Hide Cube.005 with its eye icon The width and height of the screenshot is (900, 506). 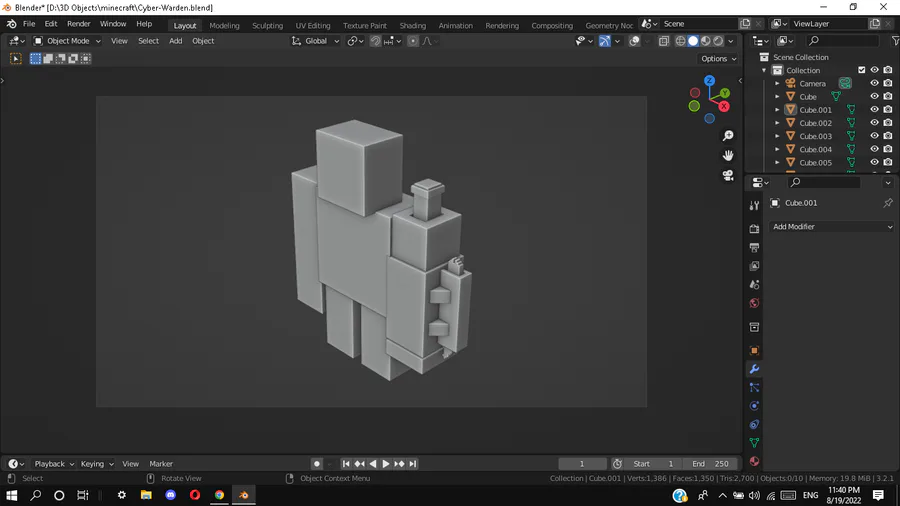point(874,162)
